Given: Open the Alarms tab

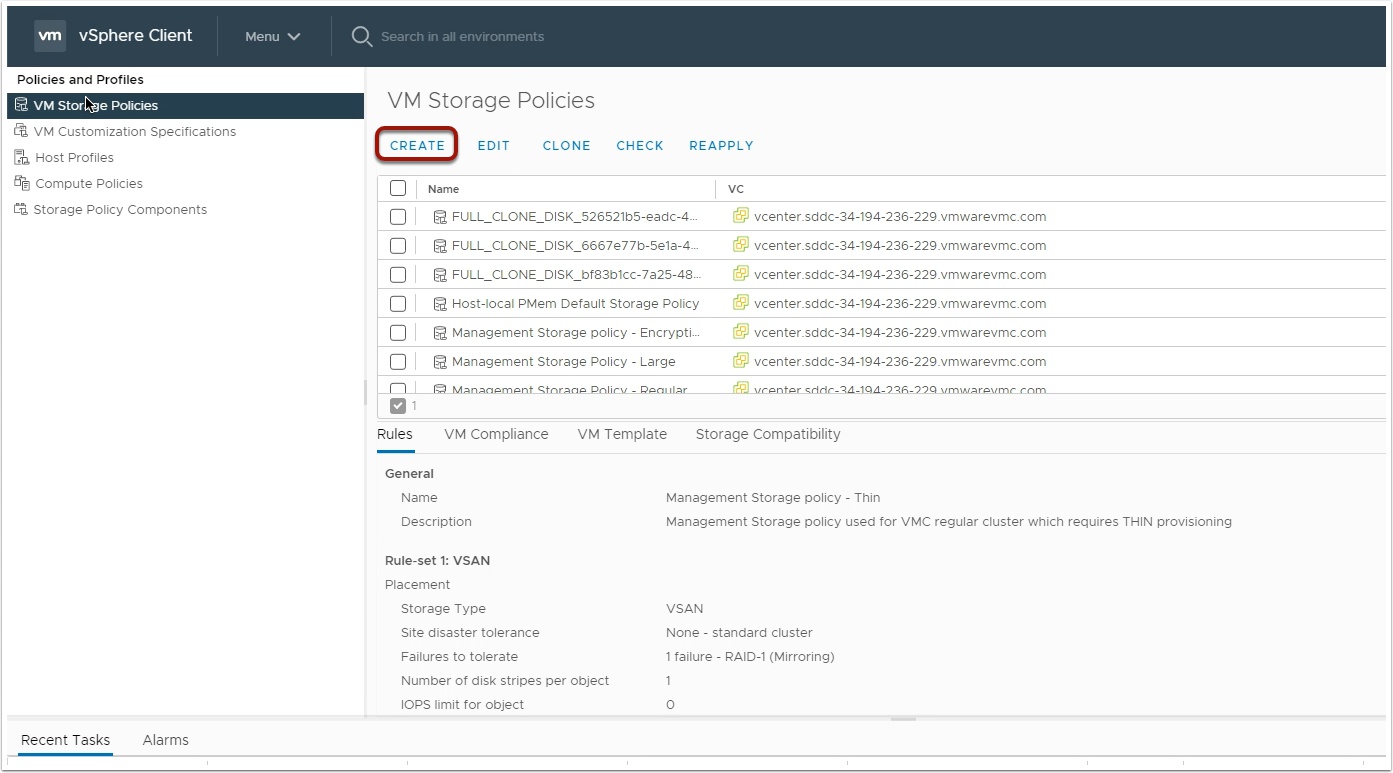Looking at the screenshot, I should click(x=166, y=740).
